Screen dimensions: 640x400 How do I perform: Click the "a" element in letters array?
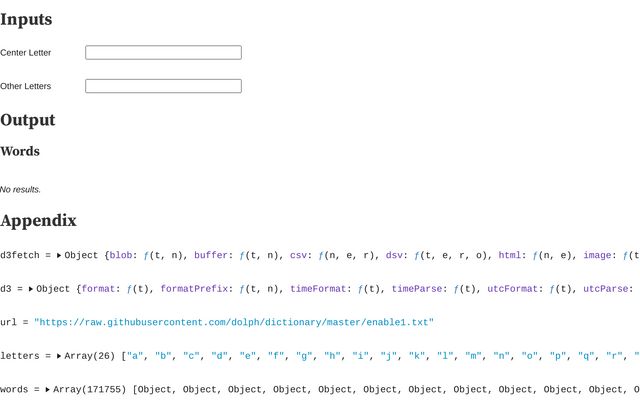tap(133, 356)
